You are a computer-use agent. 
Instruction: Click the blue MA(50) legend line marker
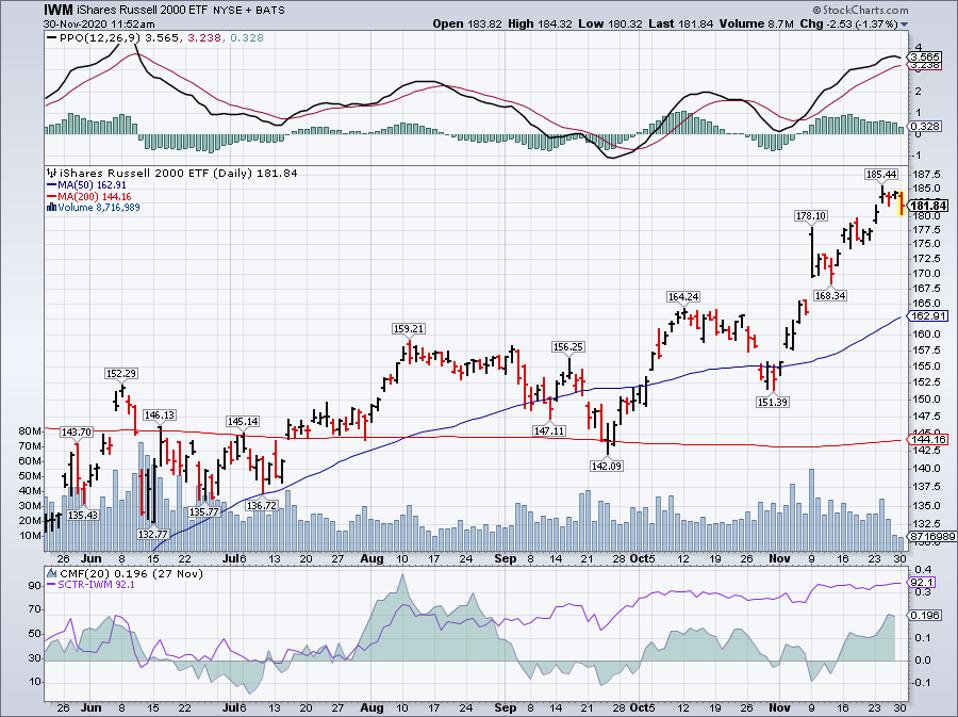coord(51,185)
